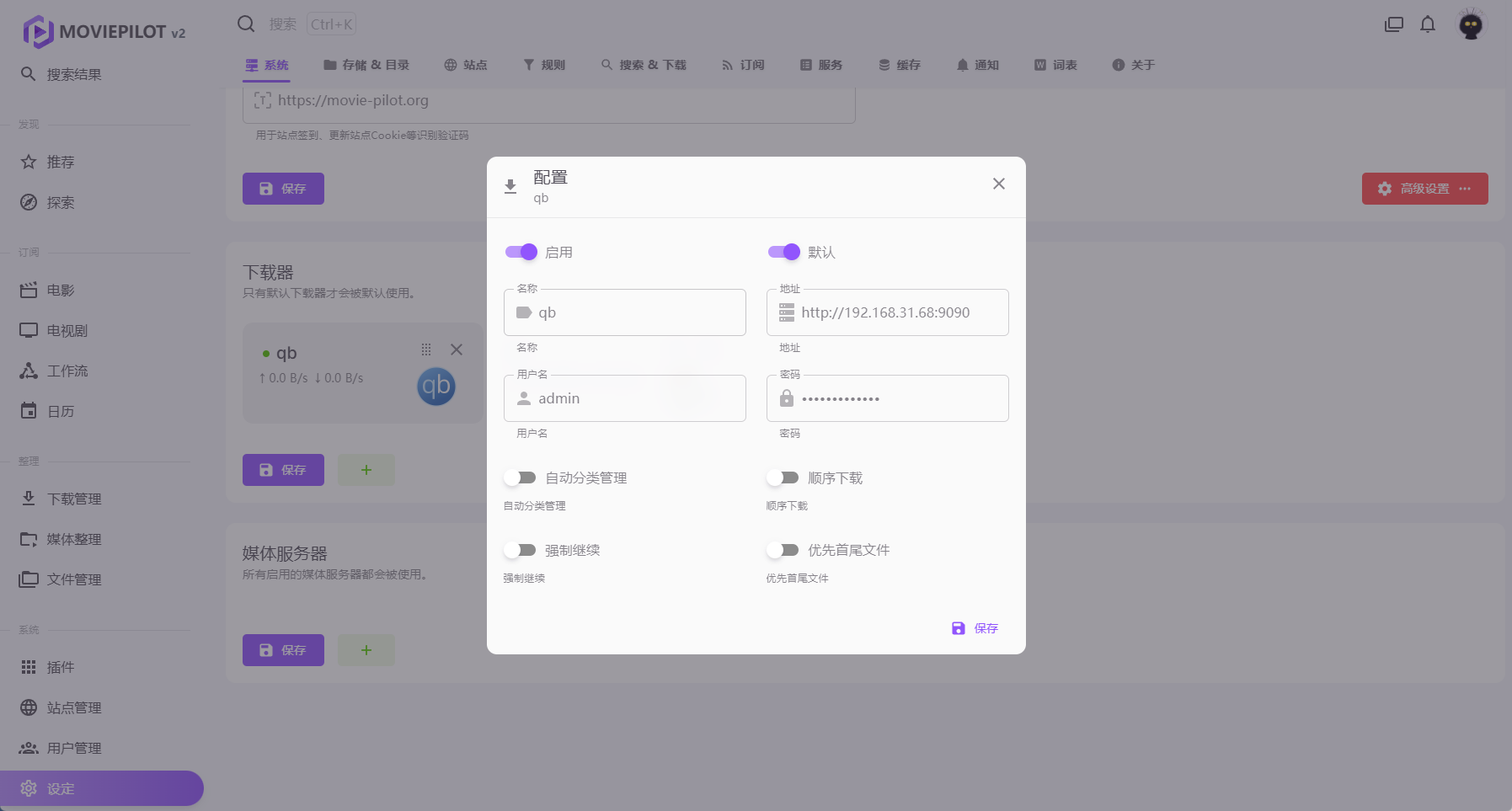Open 探索 in the sidebar
This screenshot has height=811, width=1512.
pos(101,202)
